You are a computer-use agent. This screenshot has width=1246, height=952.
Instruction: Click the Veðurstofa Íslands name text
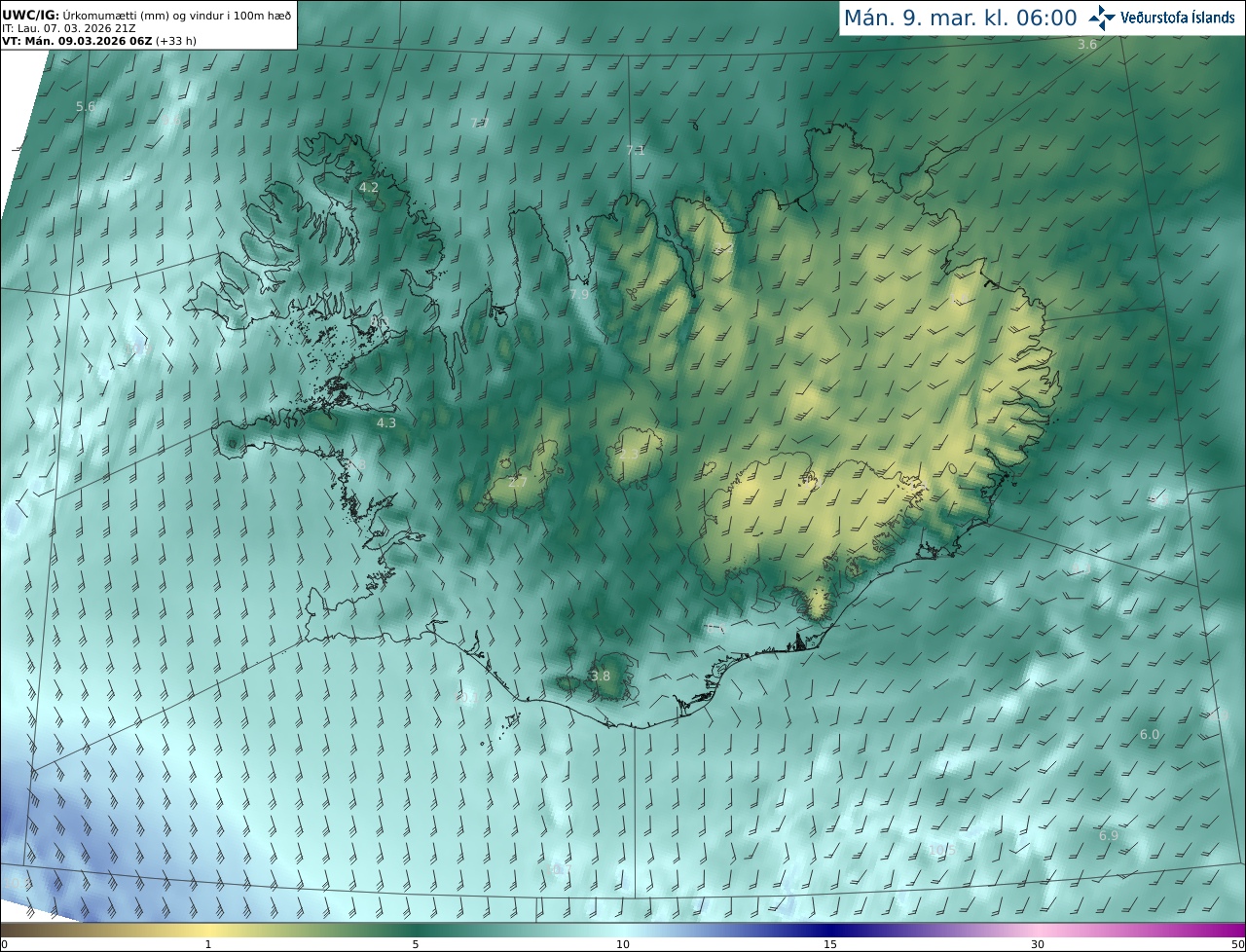(x=1178, y=18)
